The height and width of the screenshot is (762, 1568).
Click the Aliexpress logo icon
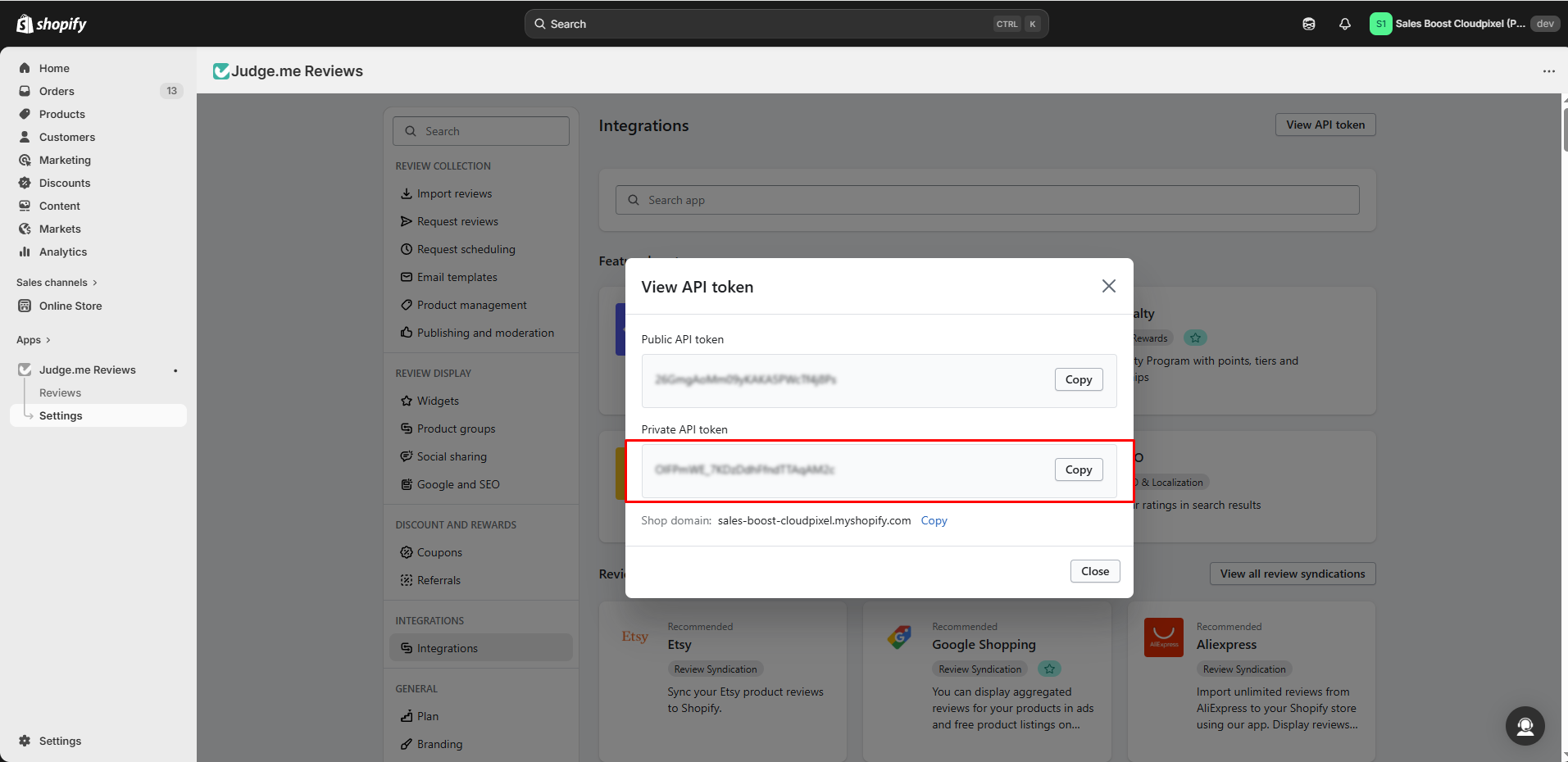click(1163, 637)
